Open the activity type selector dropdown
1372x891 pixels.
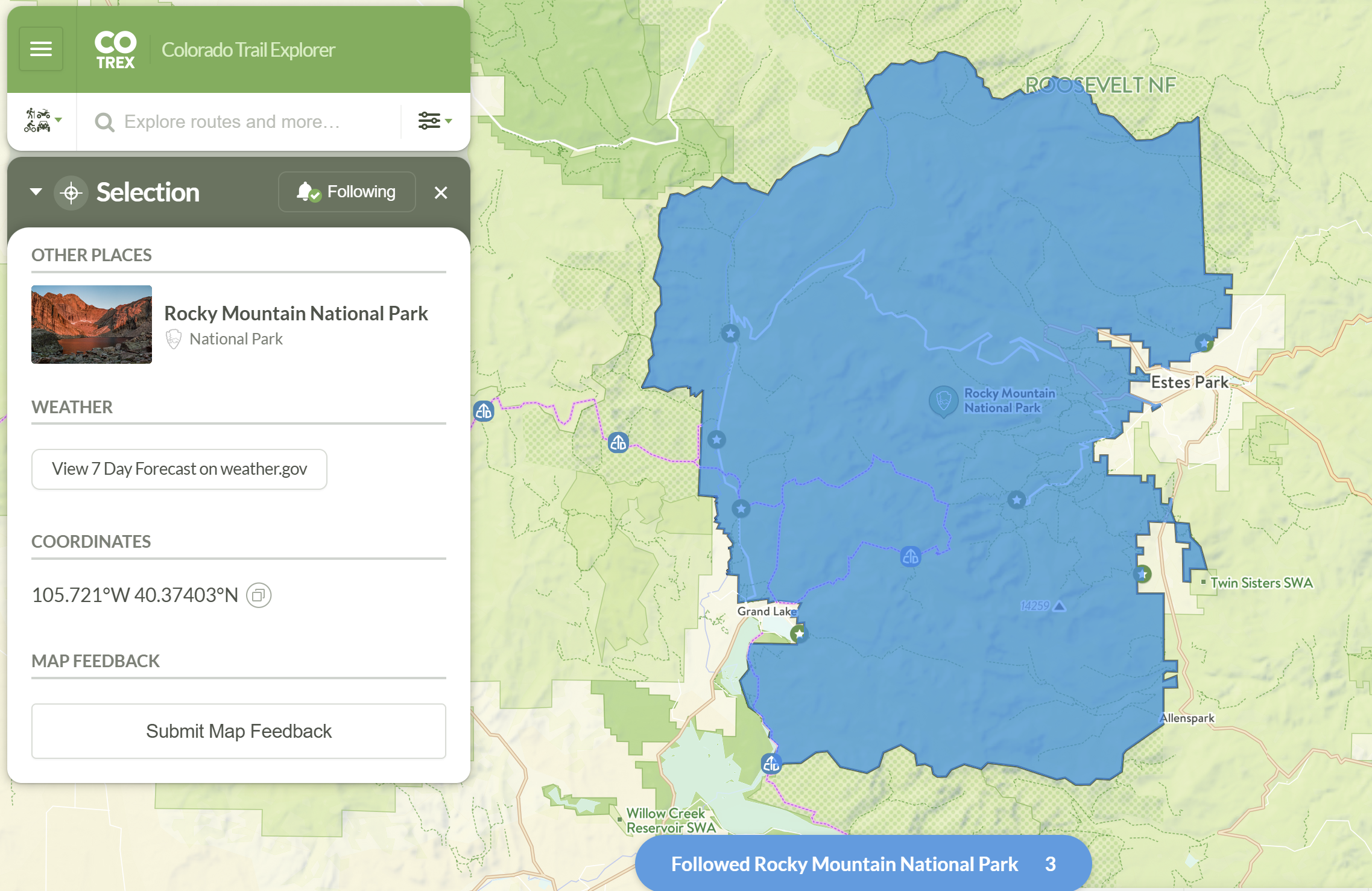(x=43, y=121)
